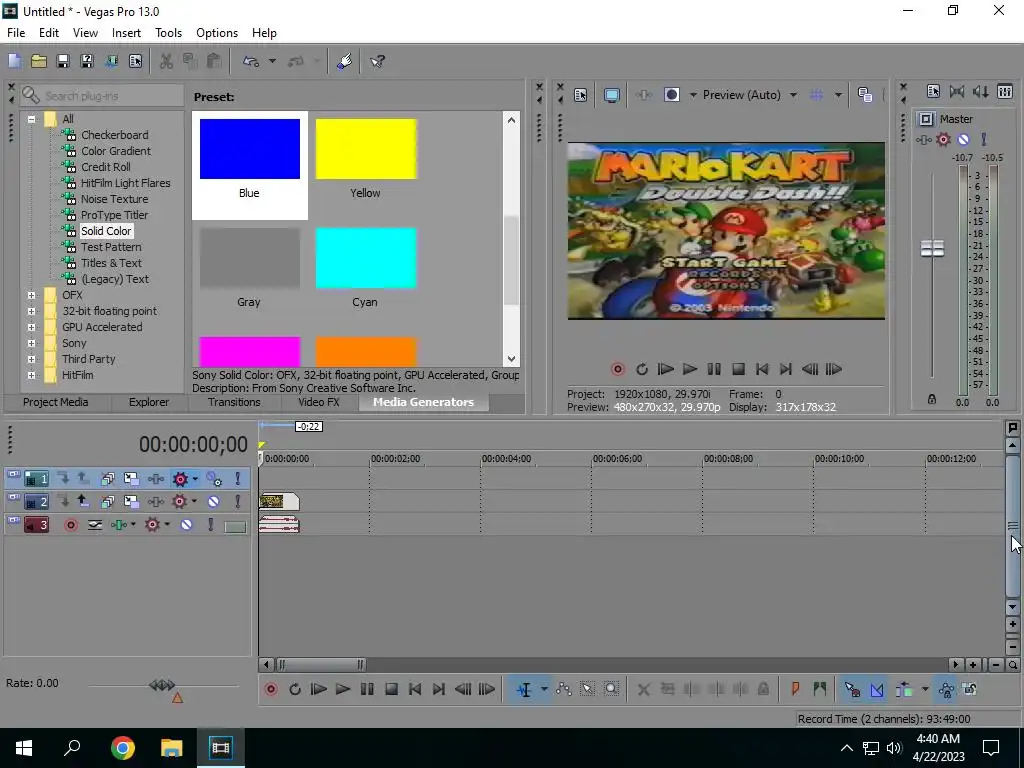The height and width of the screenshot is (768, 1024).
Task: Switch to the Explorer tab
Action: tap(149, 402)
